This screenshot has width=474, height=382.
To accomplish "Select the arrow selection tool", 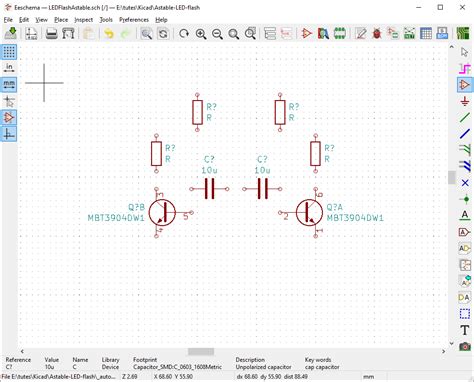I will [x=465, y=52].
